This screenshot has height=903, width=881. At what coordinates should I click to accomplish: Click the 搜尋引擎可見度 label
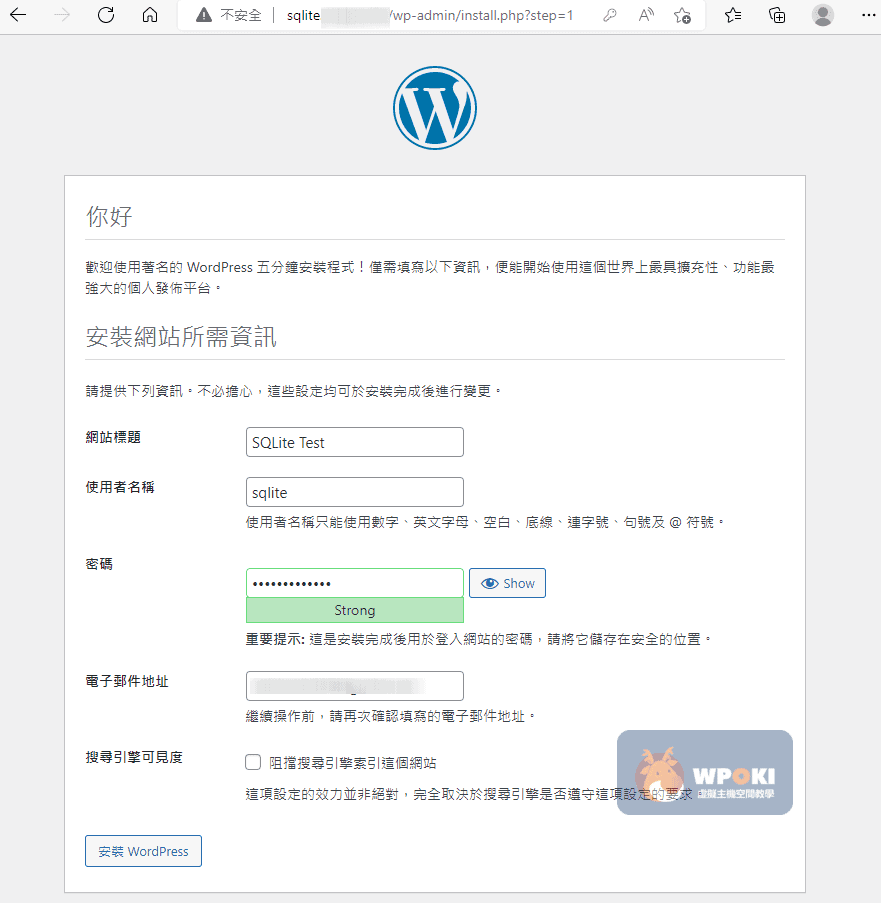coord(134,757)
